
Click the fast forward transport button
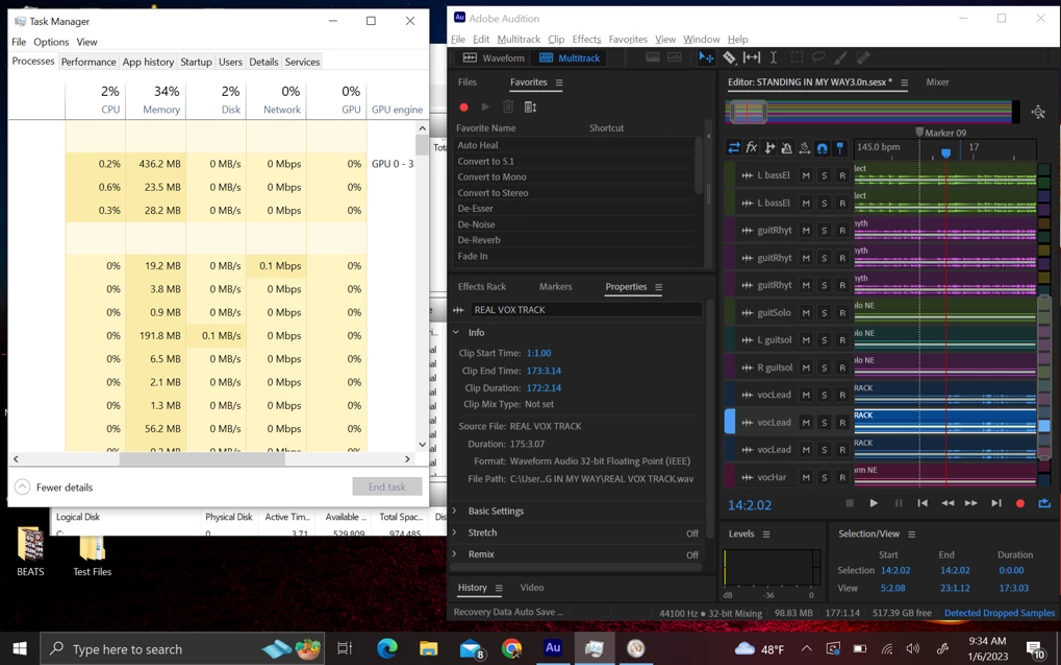click(x=971, y=503)
